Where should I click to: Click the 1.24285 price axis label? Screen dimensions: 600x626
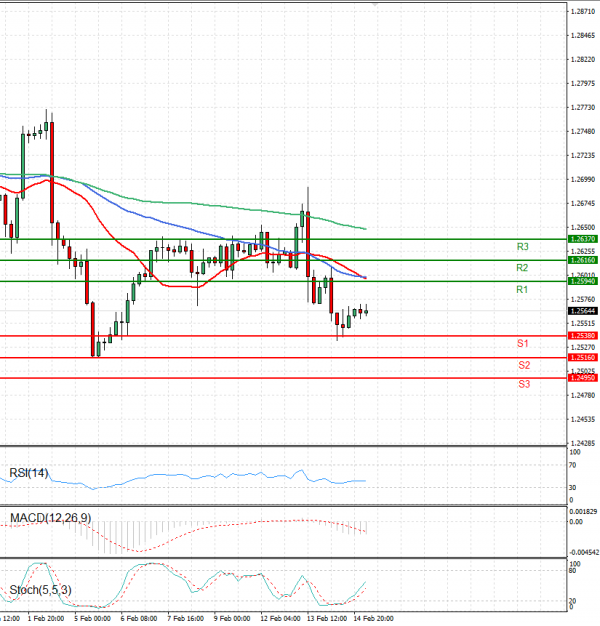pos(583,443)
